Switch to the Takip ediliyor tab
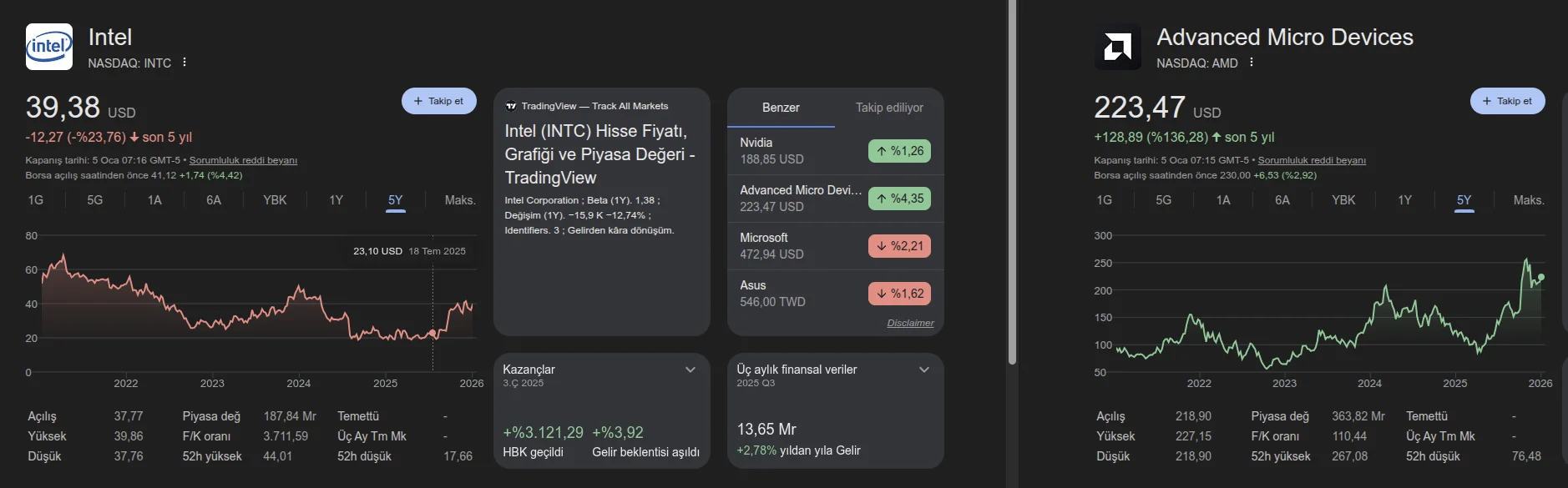The height and width of the screenshot is (488, 1568). [889, 108]
